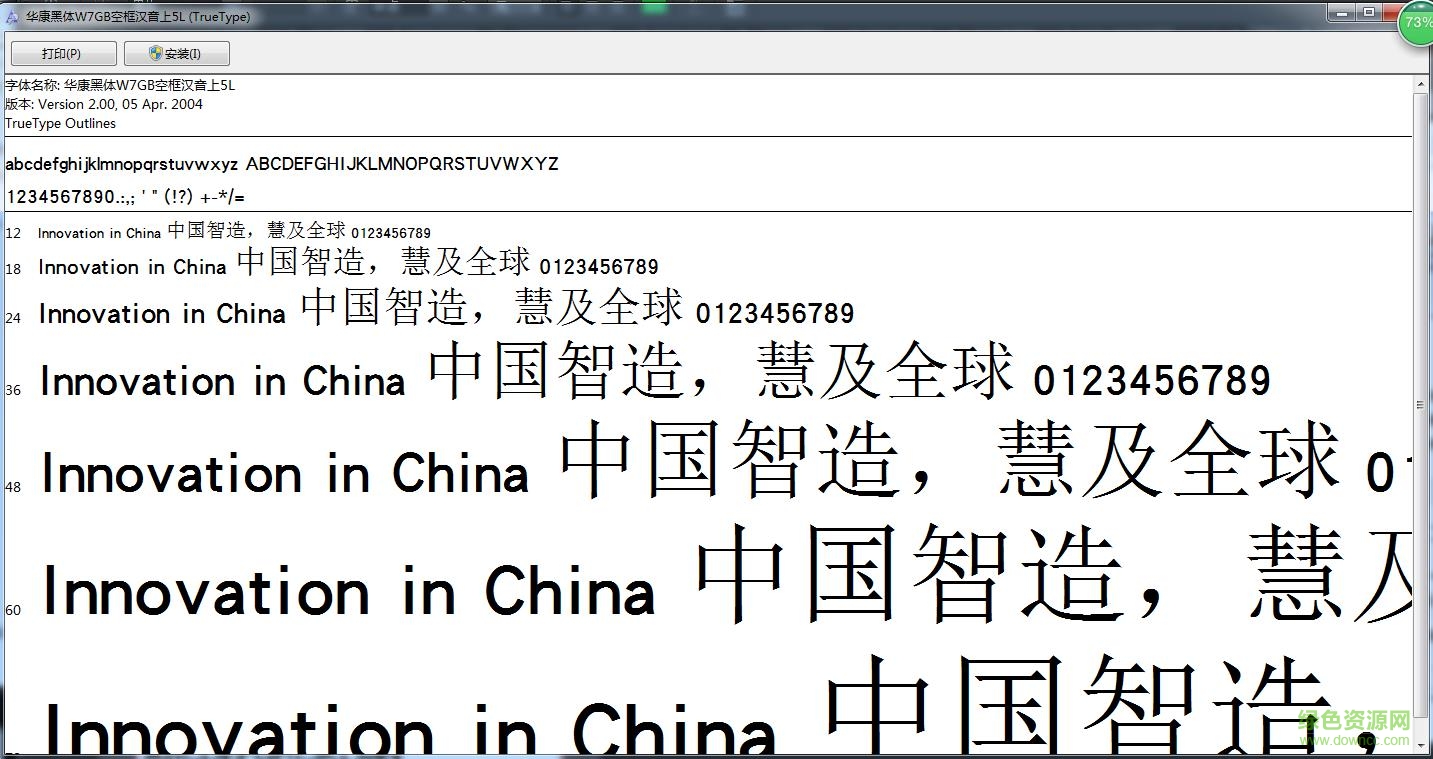Image resolution: width=1433 pixels, height=759 pixels.
Task: Click the 打印(P) print button
Action: 62,52
